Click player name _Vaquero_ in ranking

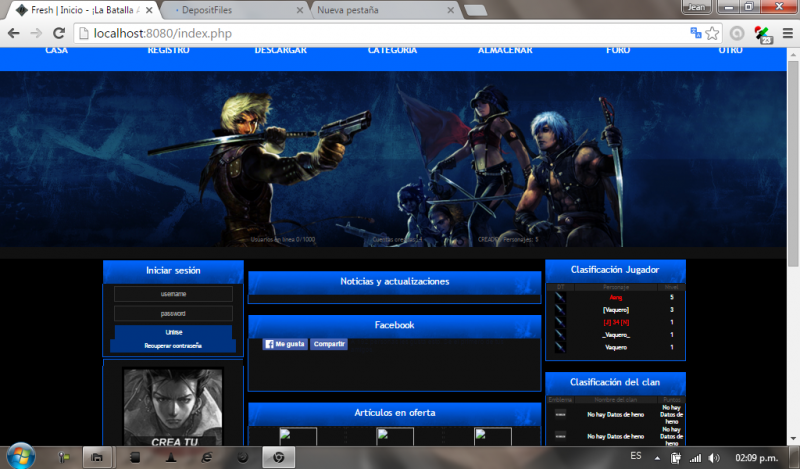[616, 335]
